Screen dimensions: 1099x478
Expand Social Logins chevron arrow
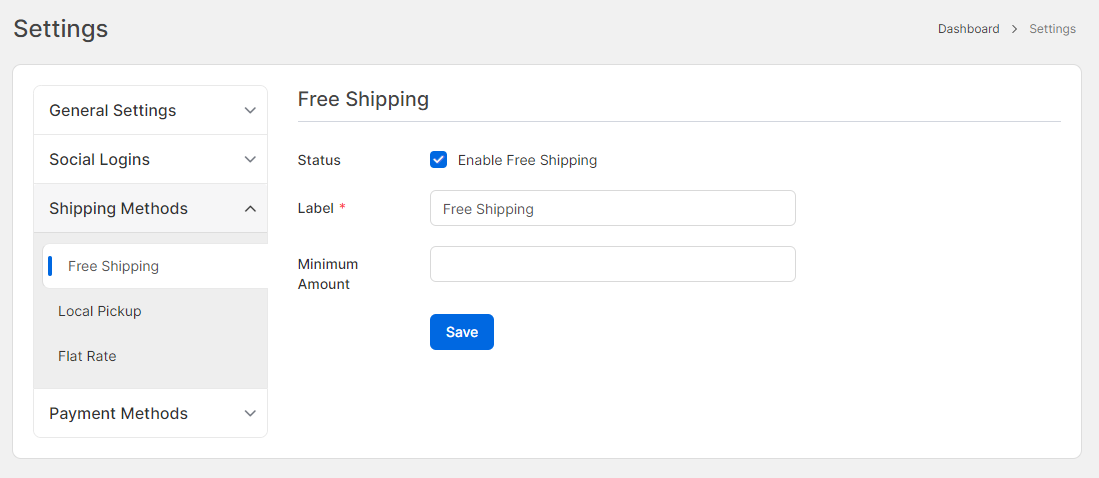click(x=250, y=160)
